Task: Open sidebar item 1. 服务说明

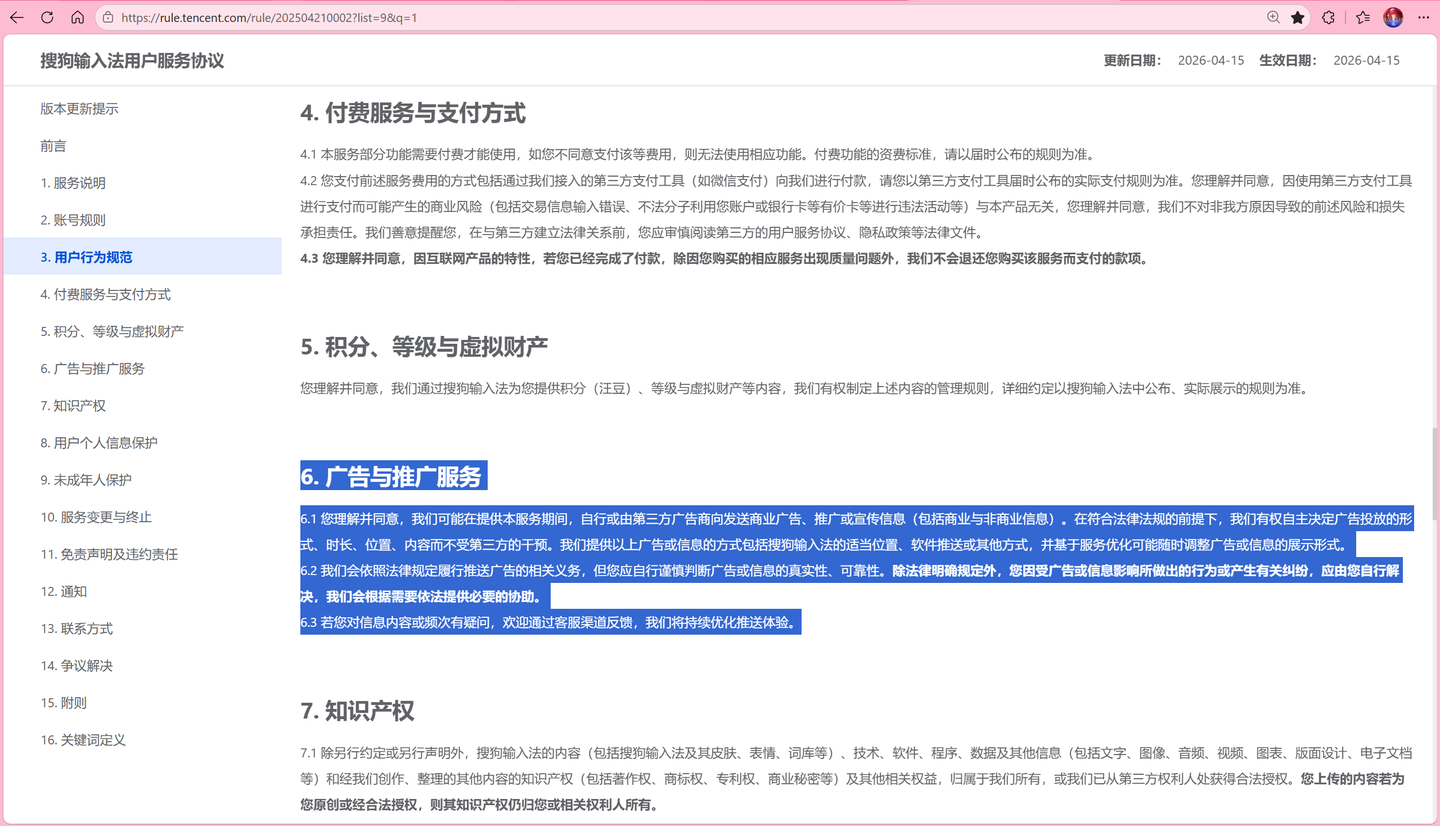Action: pos(73,183)
